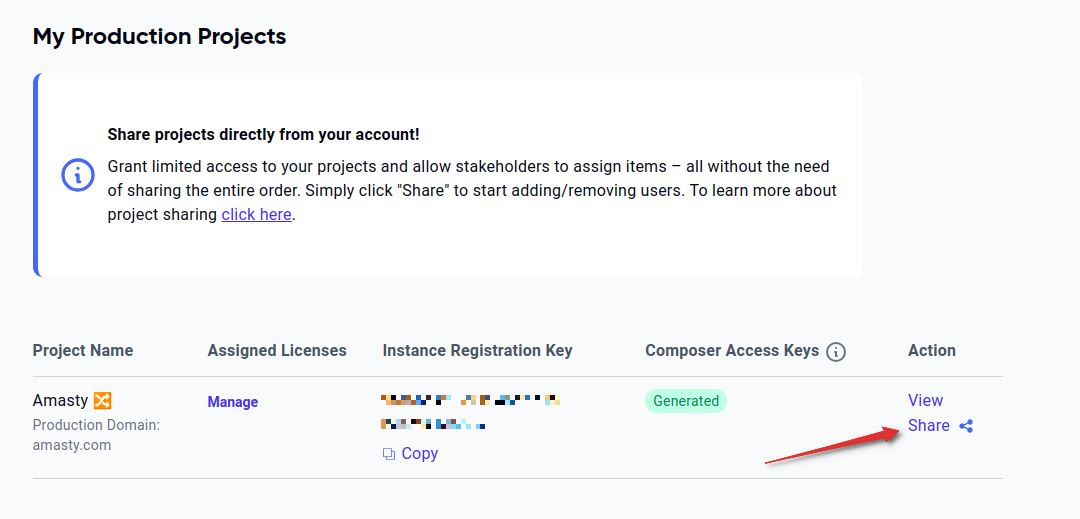
Task: Click the Composer Access Keys column header
Action: (x=732, y=350)
